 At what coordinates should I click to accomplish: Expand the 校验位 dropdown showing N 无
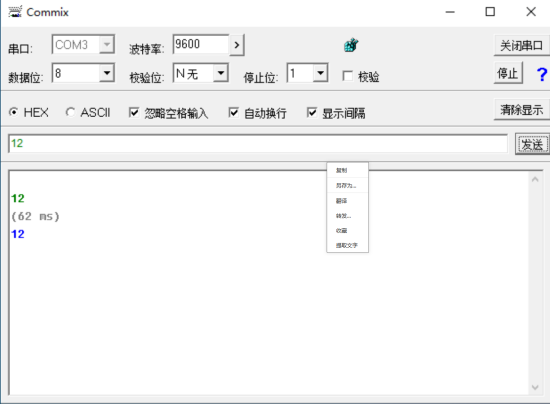pyautogui.click(x=221, y=73)
